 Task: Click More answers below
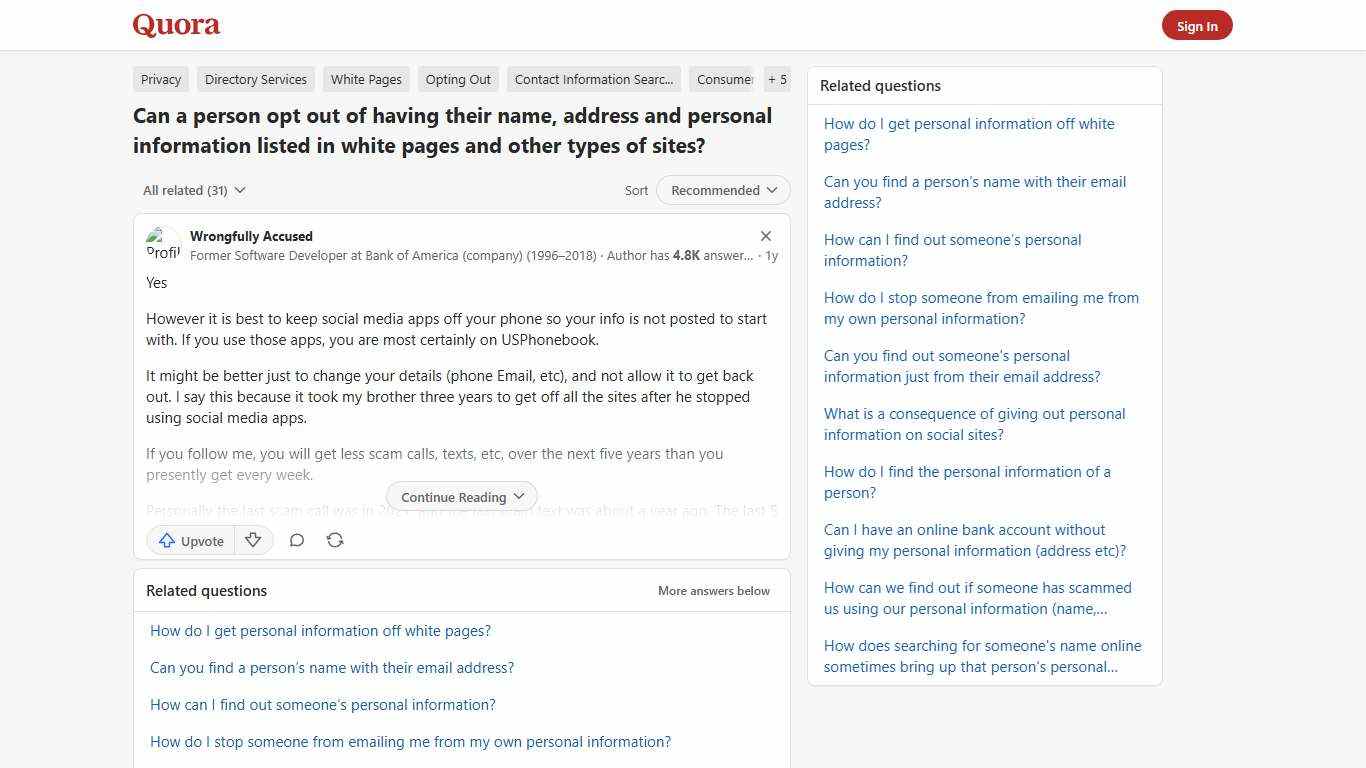[x=713, y=590]
